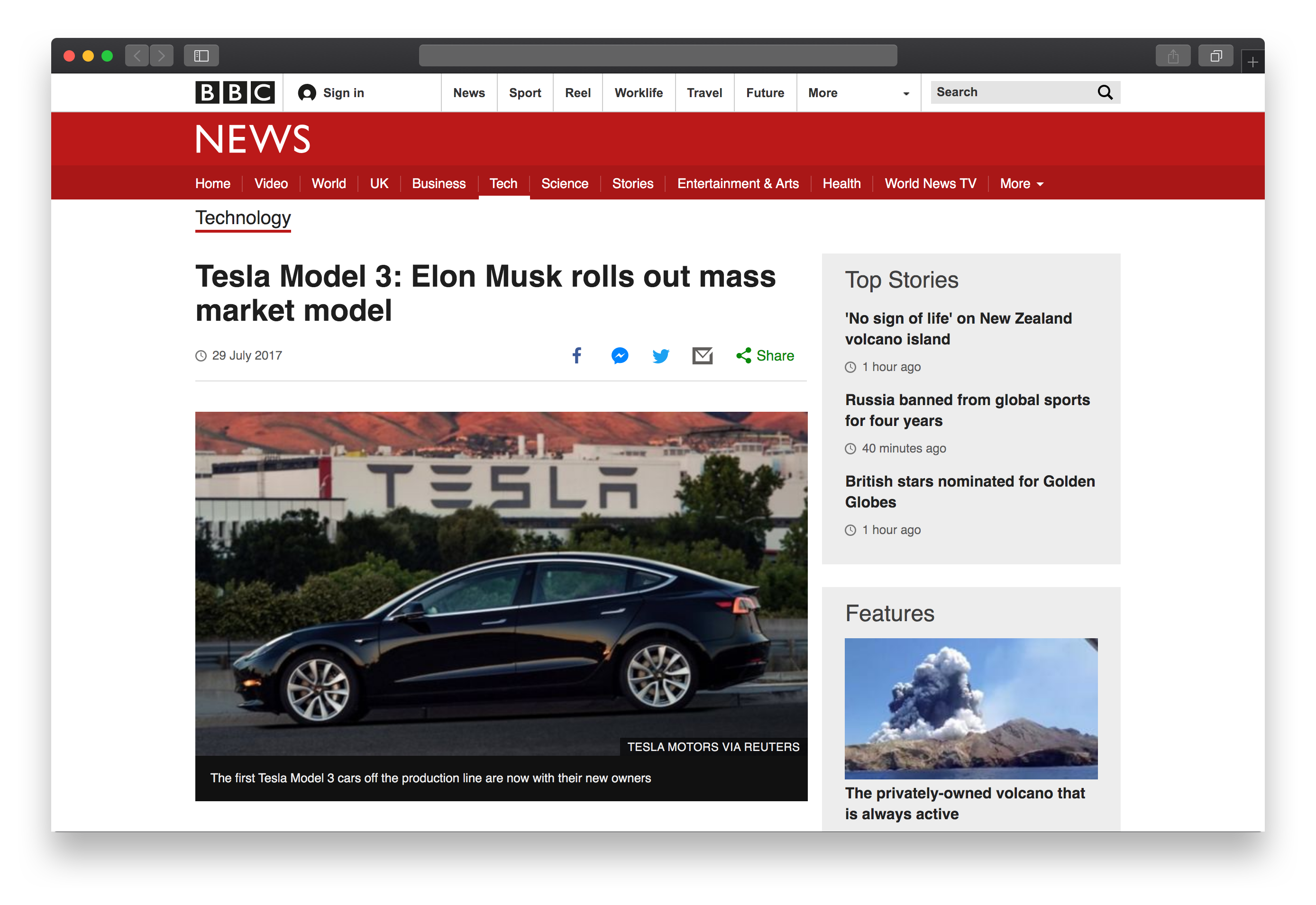The width and height of the screenshot is (1316, 905).
Task: Show all tabs icon in browser
Action: pos(1215,55)
